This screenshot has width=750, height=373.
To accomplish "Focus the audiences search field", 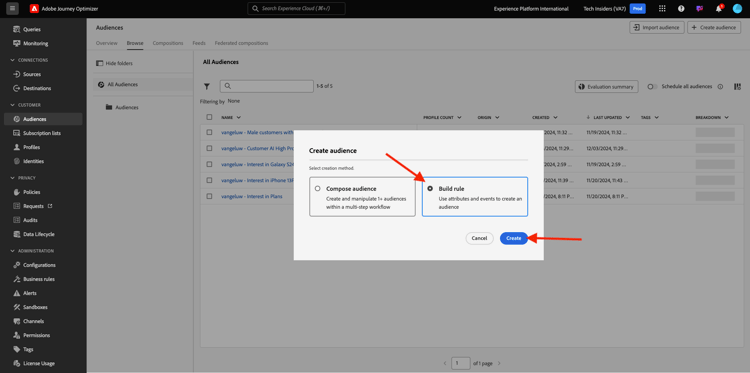I will [x=267, y=86].
